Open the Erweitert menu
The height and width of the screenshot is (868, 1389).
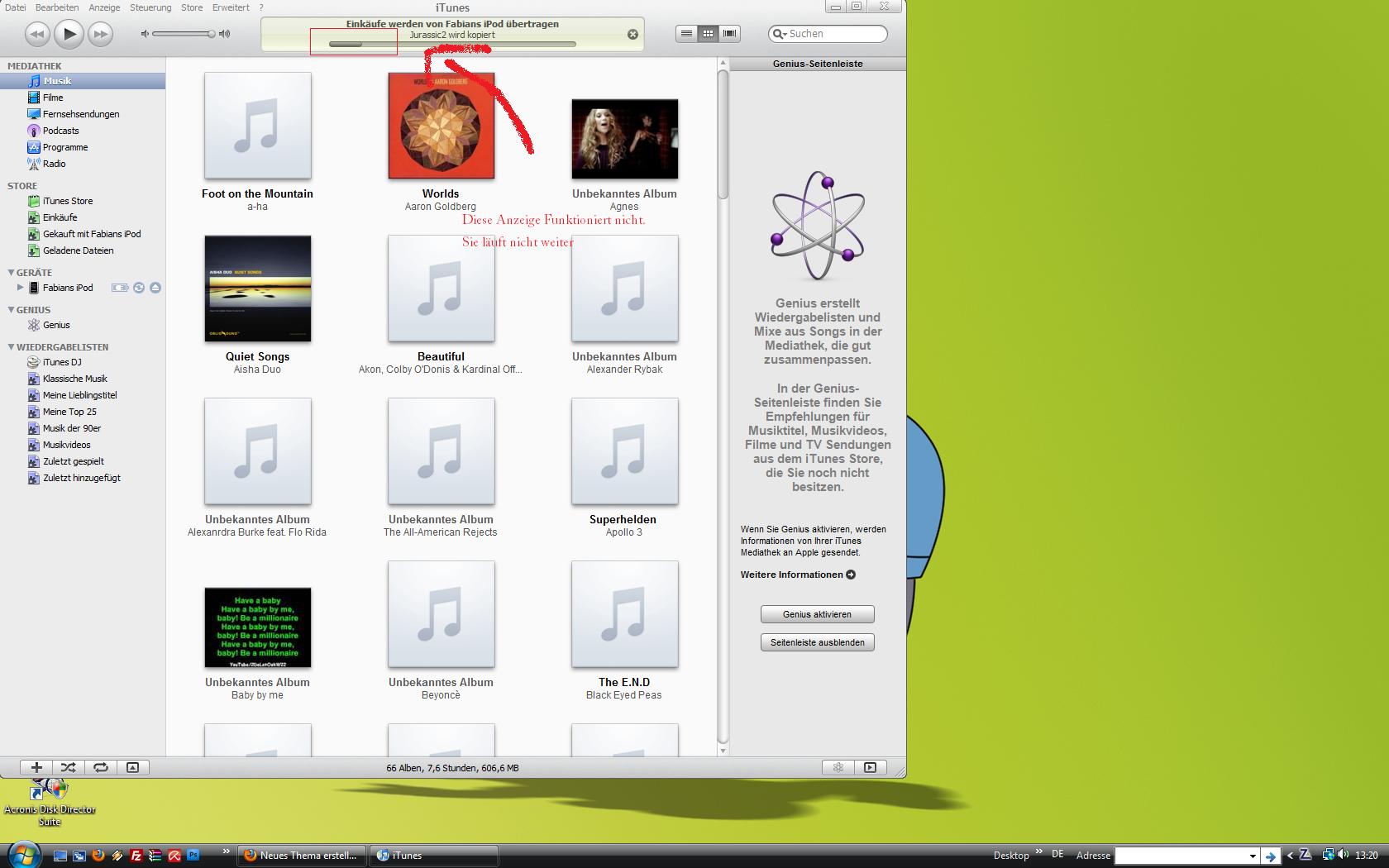231,7
